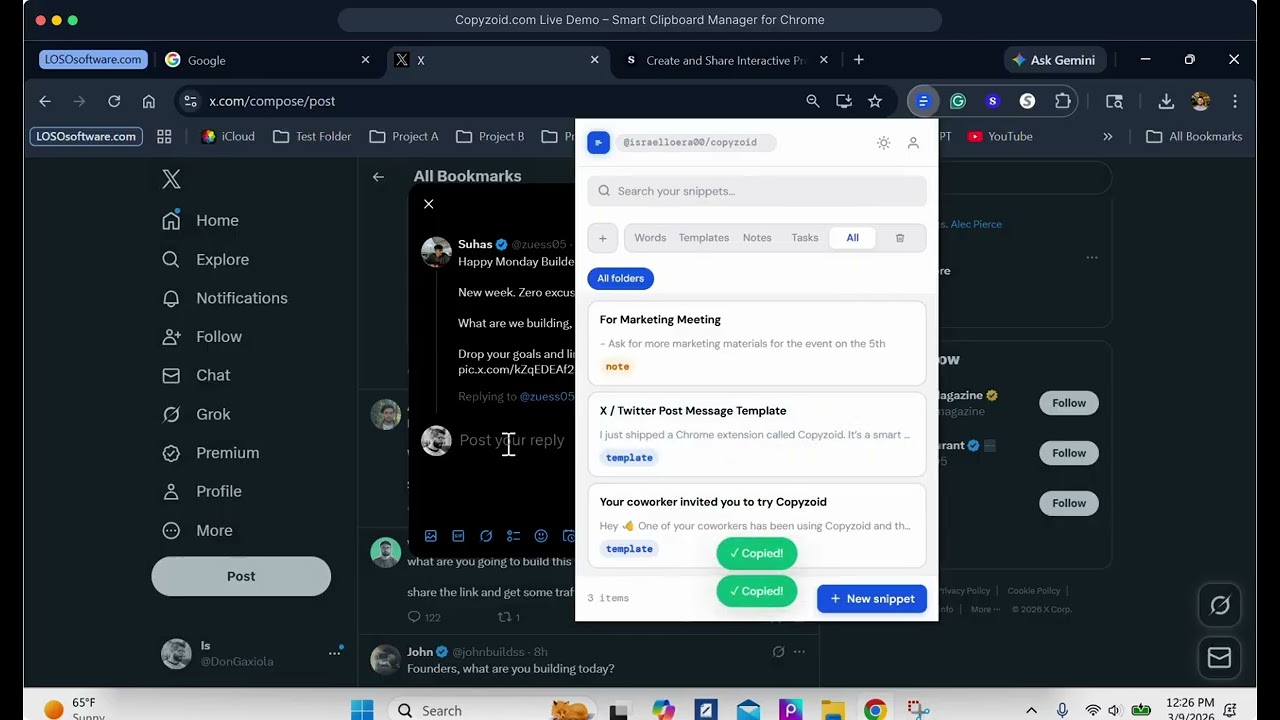Viewport: 1280px width, 720px height.
Task: Open All Bookmarks folder in bookmarks bar
Action: 1194,136
